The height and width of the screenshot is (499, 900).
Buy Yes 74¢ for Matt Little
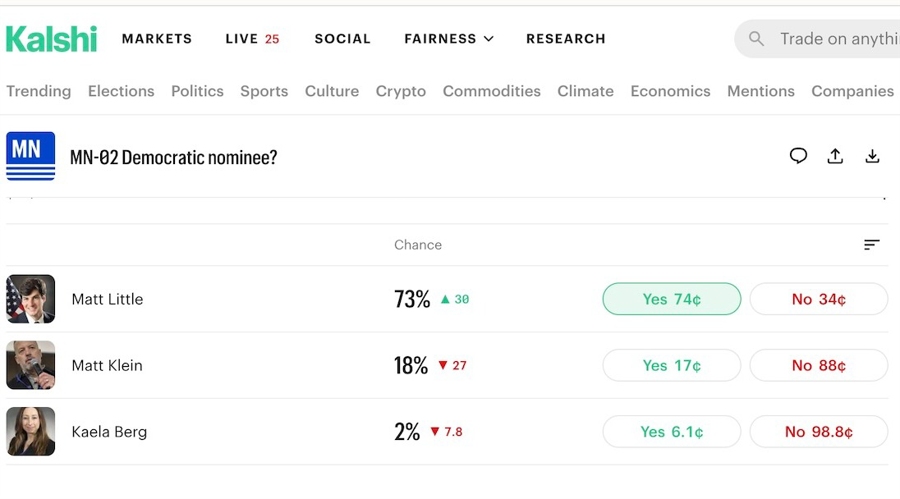pos(671,299)
